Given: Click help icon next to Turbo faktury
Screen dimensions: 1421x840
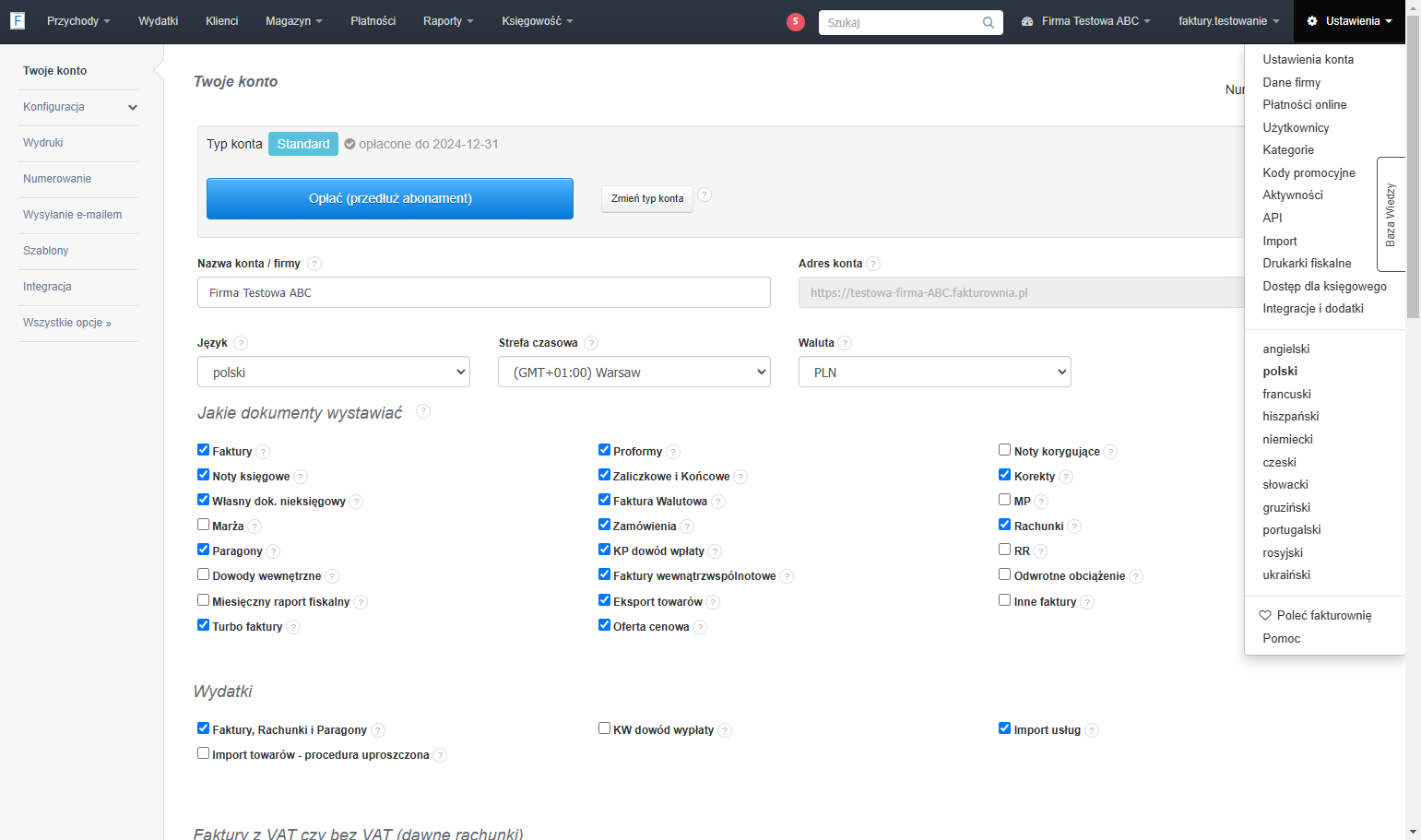Looking at the screenshot, I should point(293,627).
